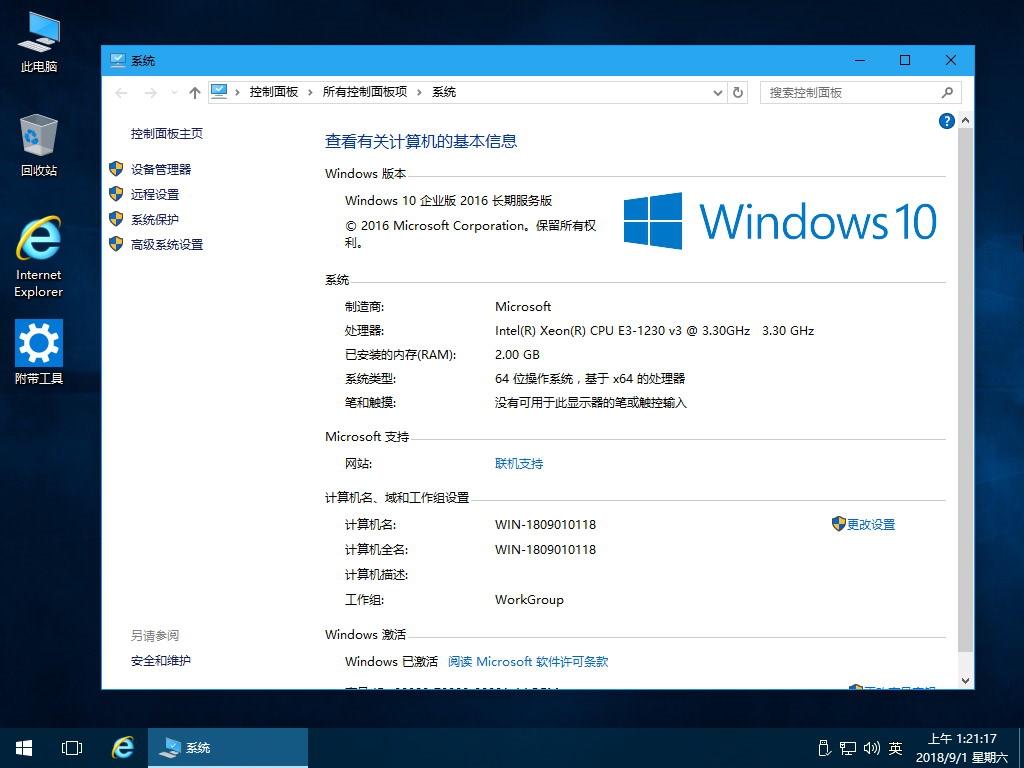Close the 系统 window

click(951, 60)
